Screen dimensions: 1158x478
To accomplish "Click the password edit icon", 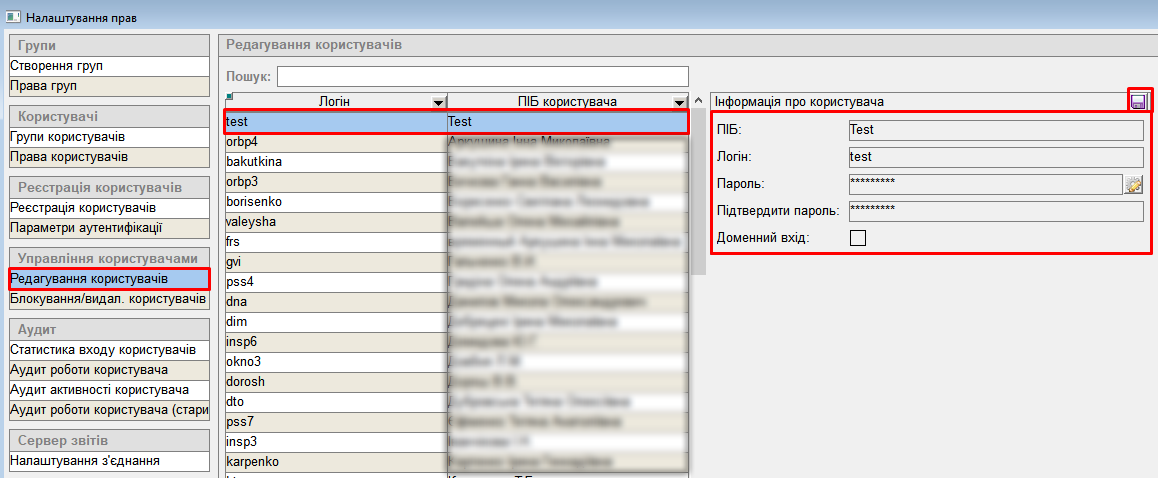I will pyautogui.click(x=1133, y=184).
